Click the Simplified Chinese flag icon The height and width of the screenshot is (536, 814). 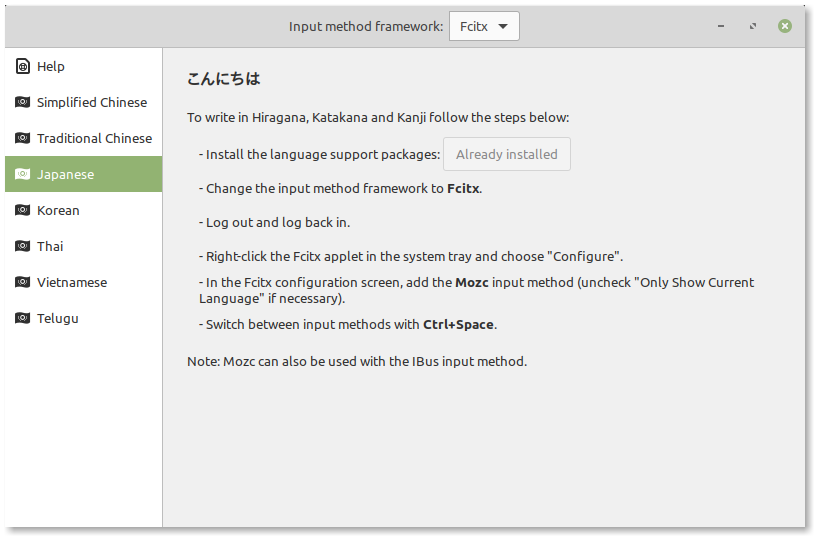22,102
